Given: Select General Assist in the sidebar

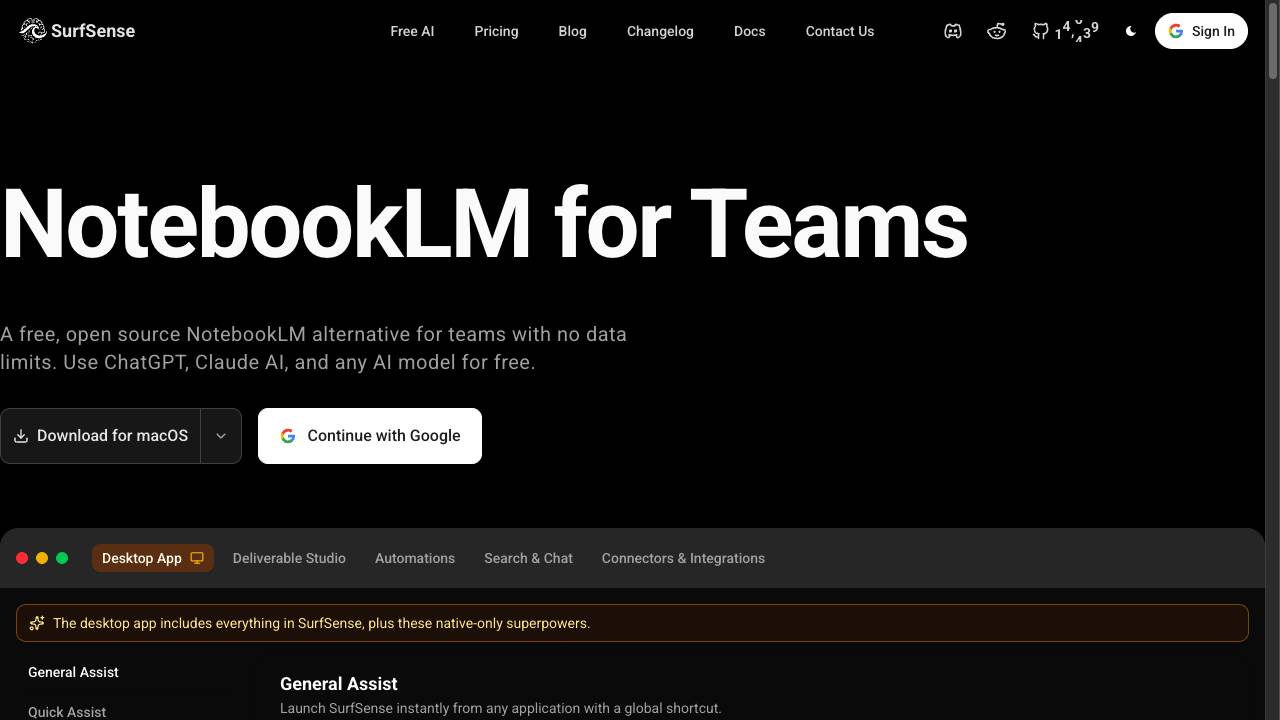Looking at the screenshot, I should click(73, 672).
